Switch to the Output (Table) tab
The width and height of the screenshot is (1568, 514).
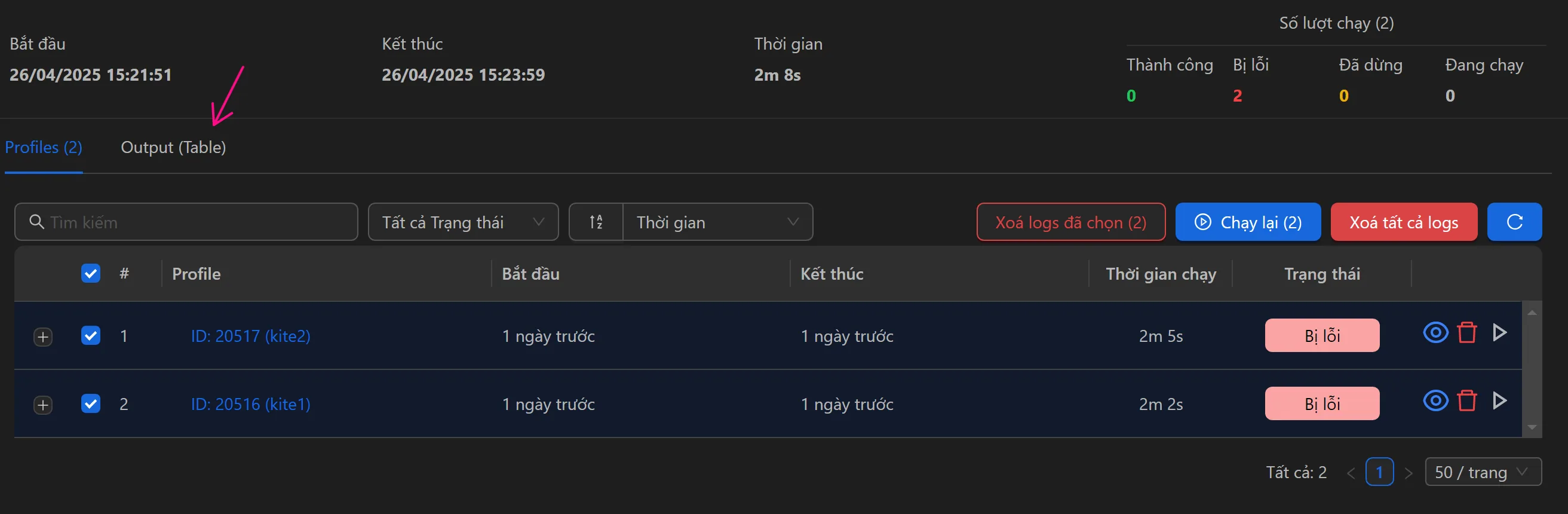coord(173,147)
